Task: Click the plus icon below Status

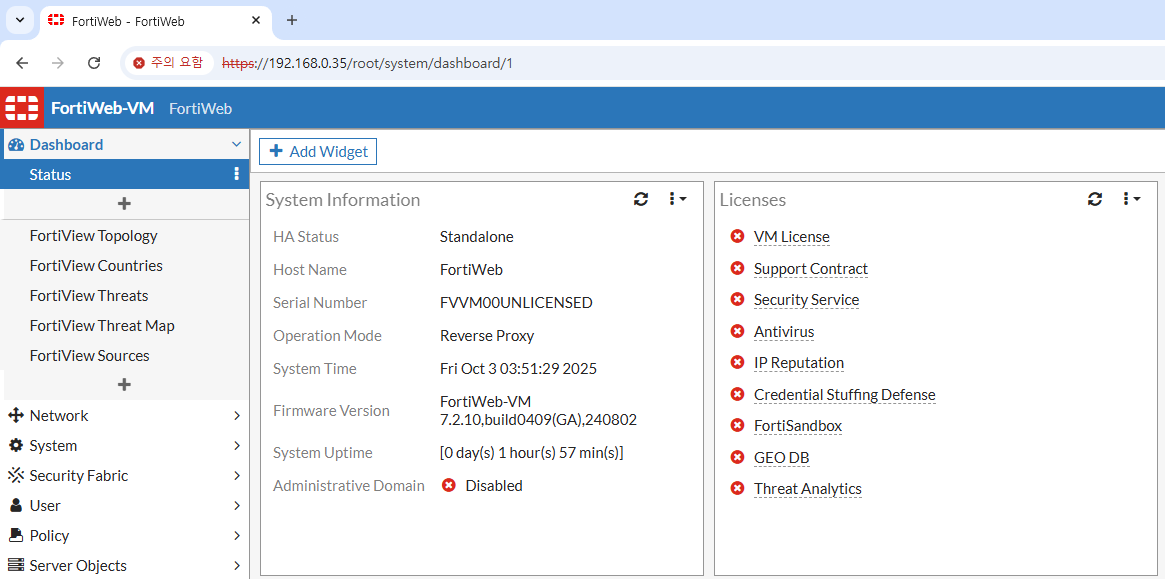Action: [x=125, y=204]
